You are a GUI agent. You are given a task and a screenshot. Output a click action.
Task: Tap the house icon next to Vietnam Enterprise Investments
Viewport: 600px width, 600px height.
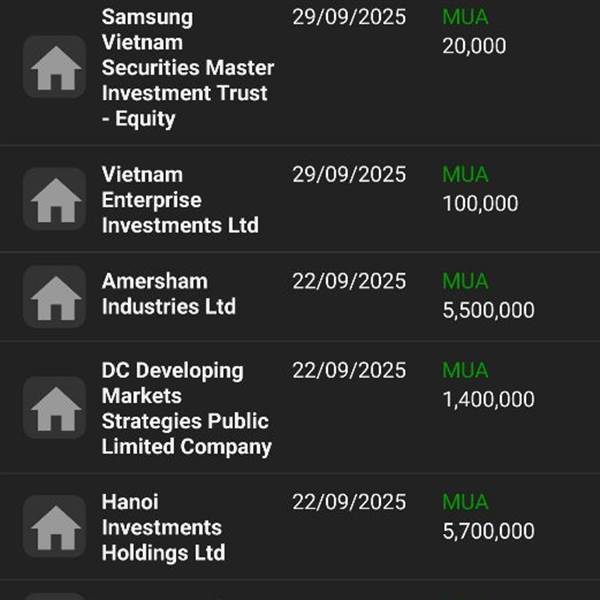pyautogui.click(x=55, y=199)
